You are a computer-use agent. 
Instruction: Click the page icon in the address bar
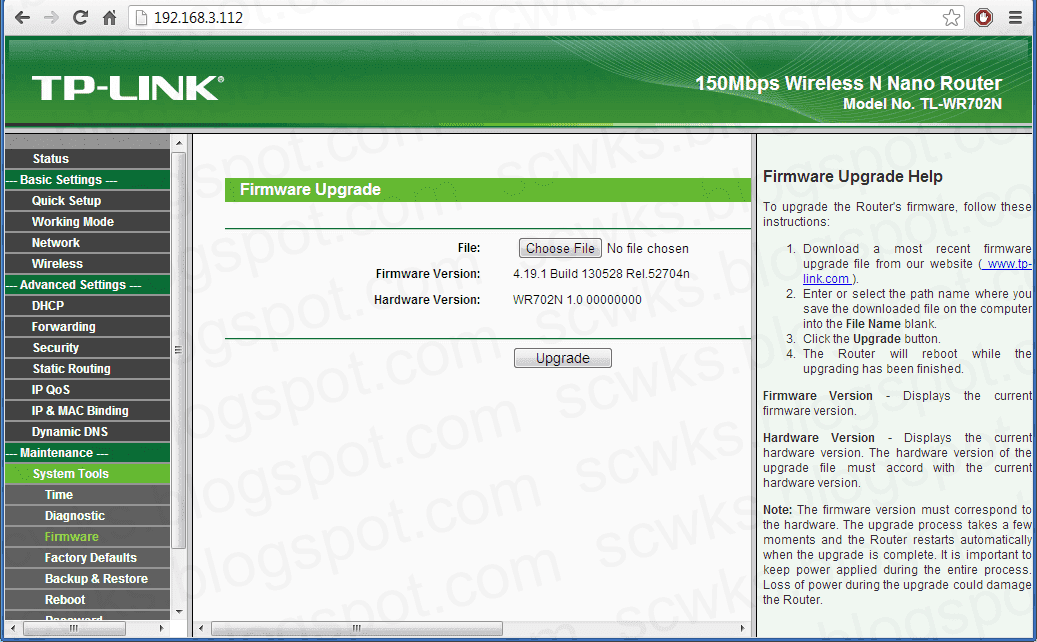click(139, 17)
